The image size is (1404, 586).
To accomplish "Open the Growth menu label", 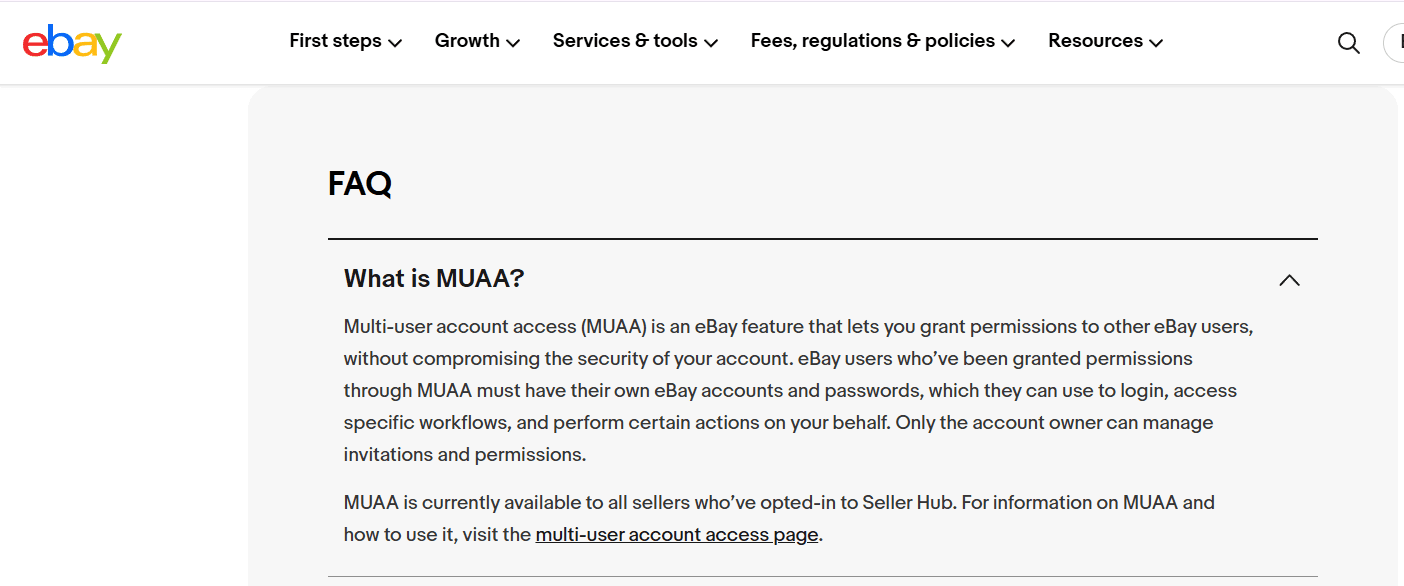I will [467, 41].
